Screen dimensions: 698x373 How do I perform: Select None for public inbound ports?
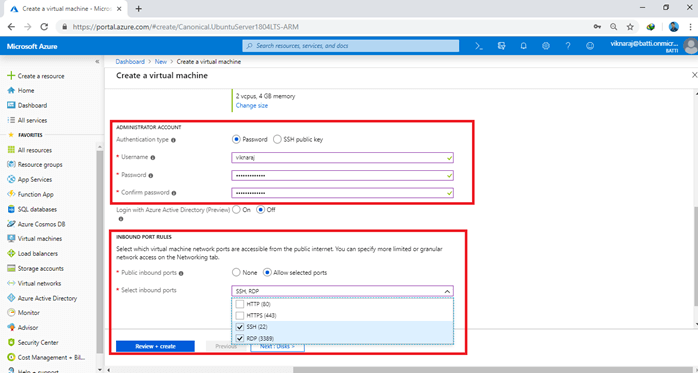236,272
